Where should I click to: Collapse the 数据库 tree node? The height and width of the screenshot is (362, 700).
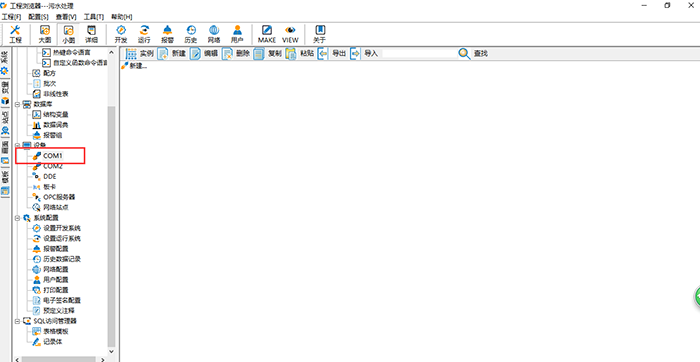17,104
